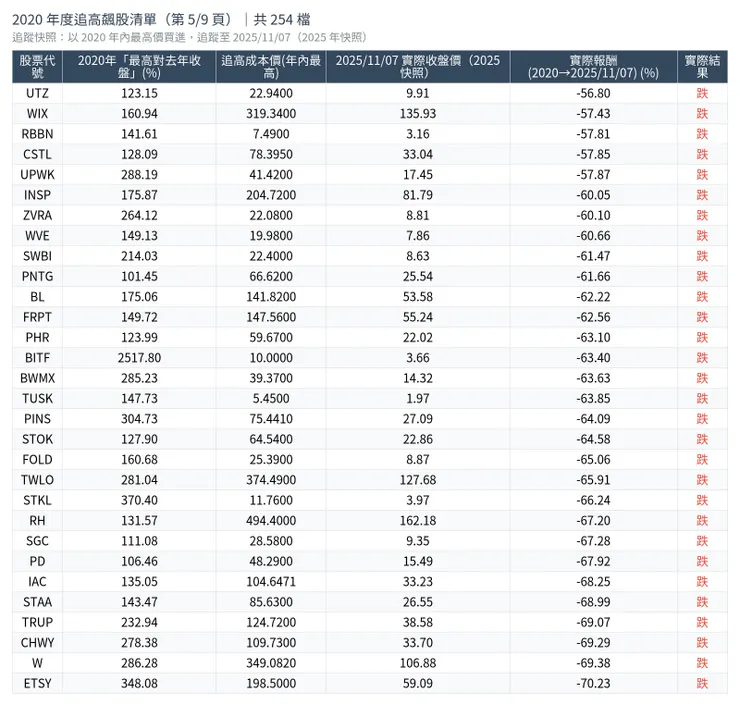
Task: Select the UTZ ticker cell
Action: [x=37, y=93]
